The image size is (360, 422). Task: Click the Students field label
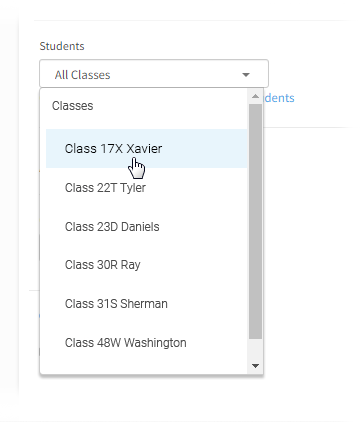point(62,46)
